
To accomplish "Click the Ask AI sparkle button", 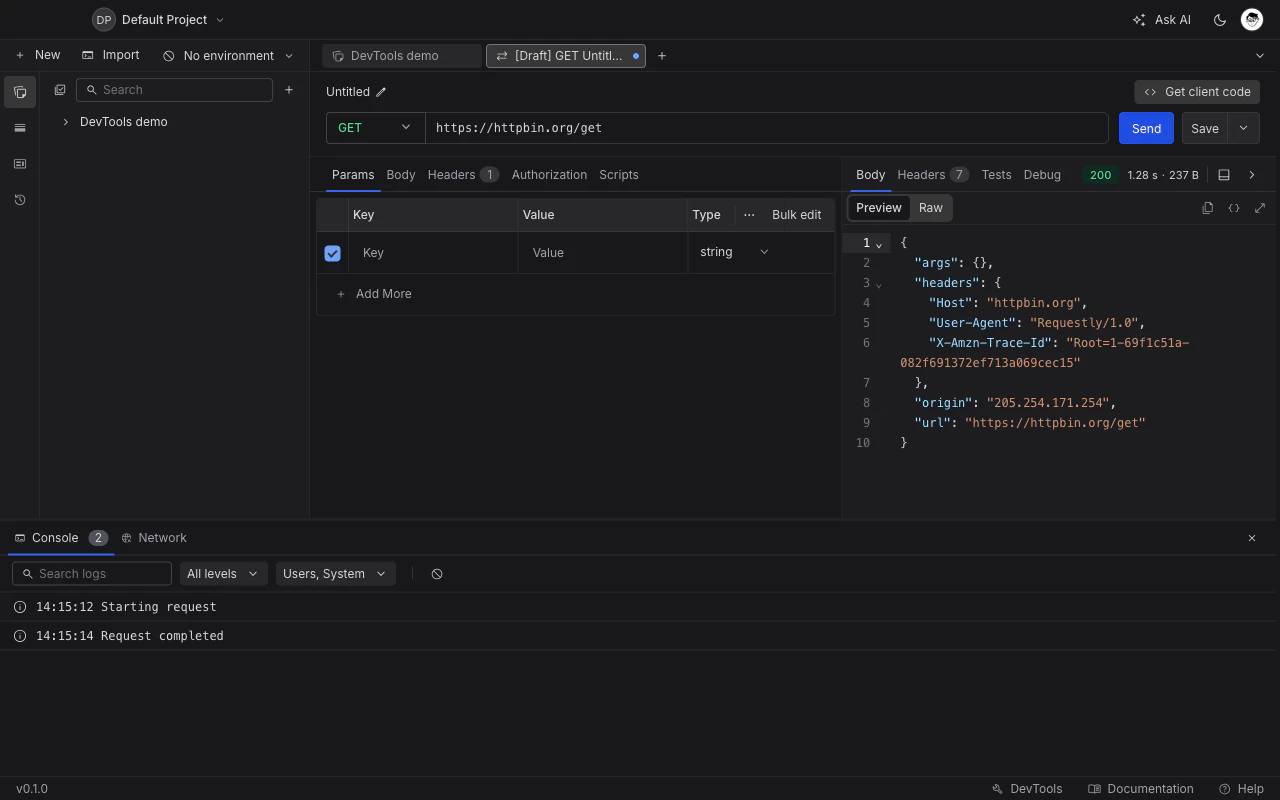I will [1162, 20].
